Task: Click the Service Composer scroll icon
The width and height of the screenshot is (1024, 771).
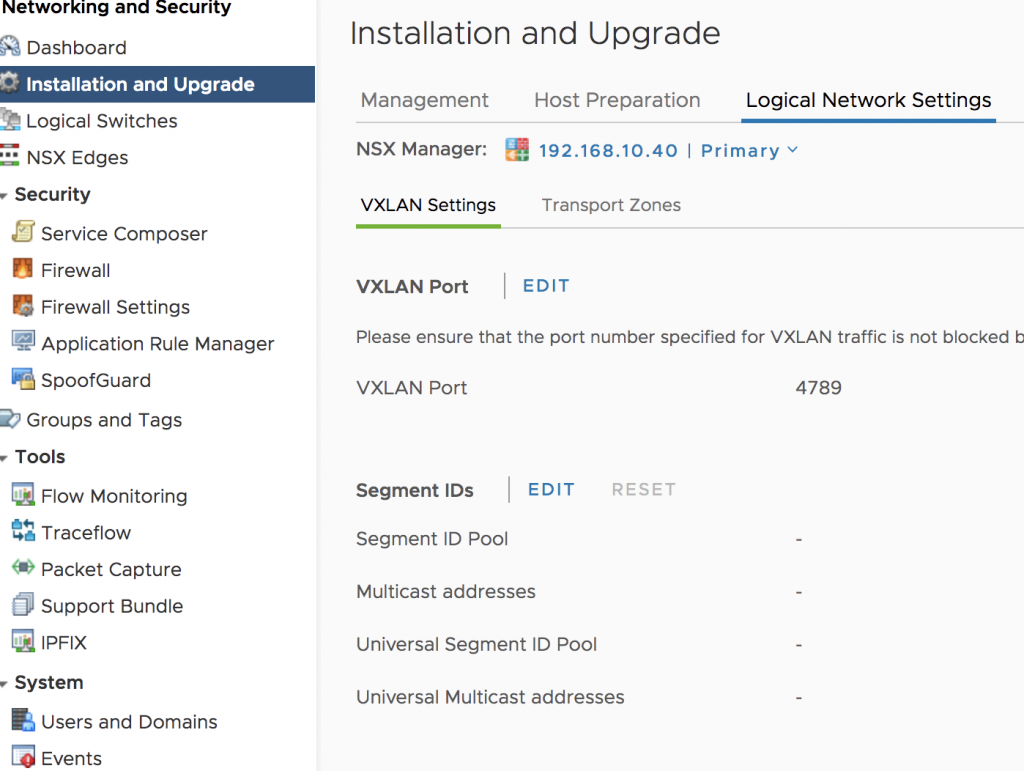Action: (23, 232)
